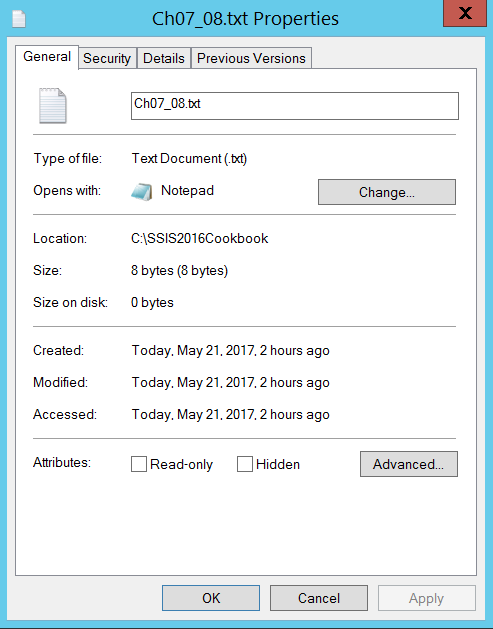
Task: Click the Notepad application icon
Action: click(x=142, y=192)
